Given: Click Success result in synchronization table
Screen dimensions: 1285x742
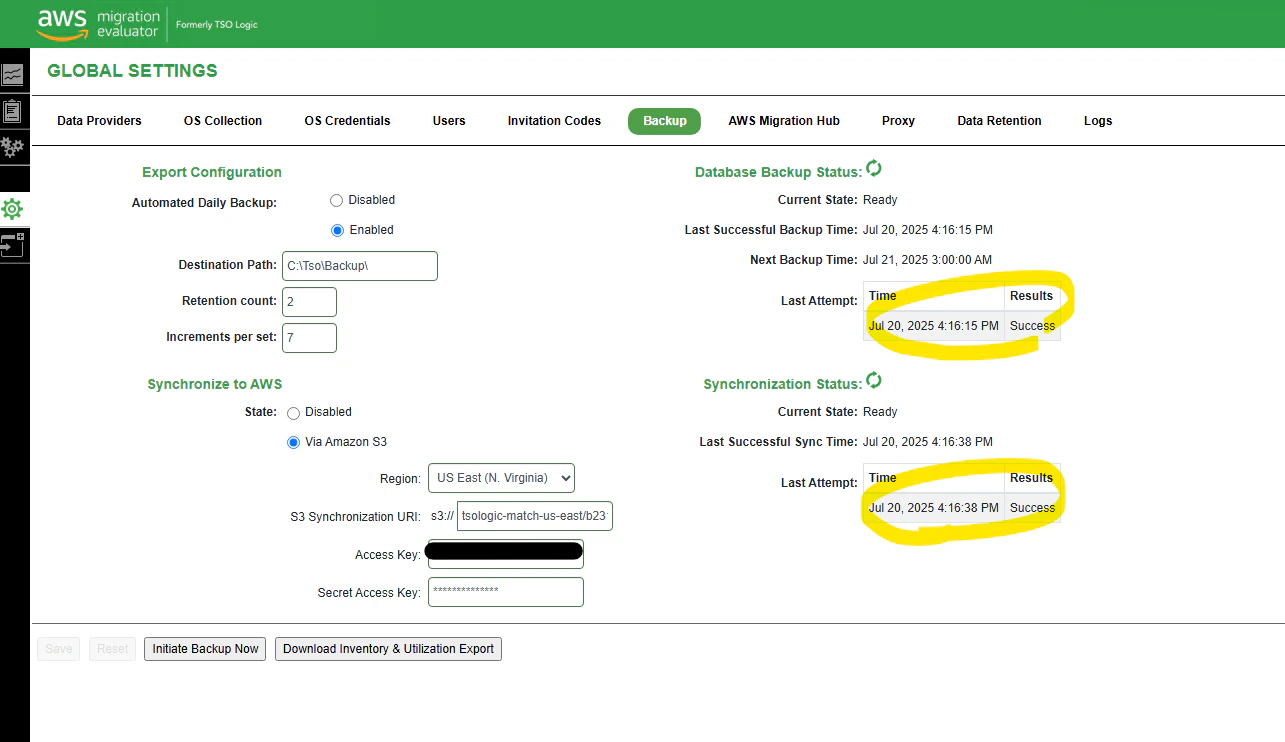Looking at the screenshot, I should tap(1032, 508).
